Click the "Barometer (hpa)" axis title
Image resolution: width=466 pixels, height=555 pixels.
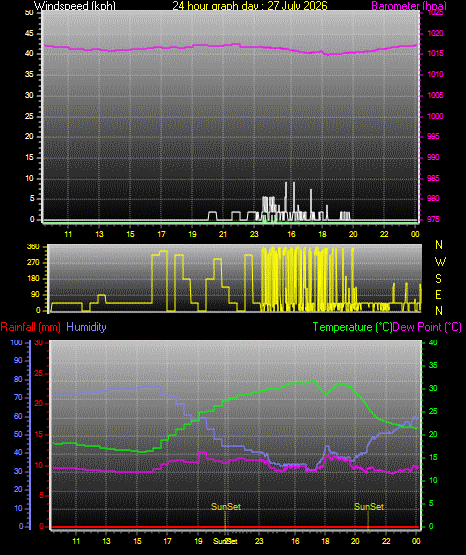tap(409, 6)
